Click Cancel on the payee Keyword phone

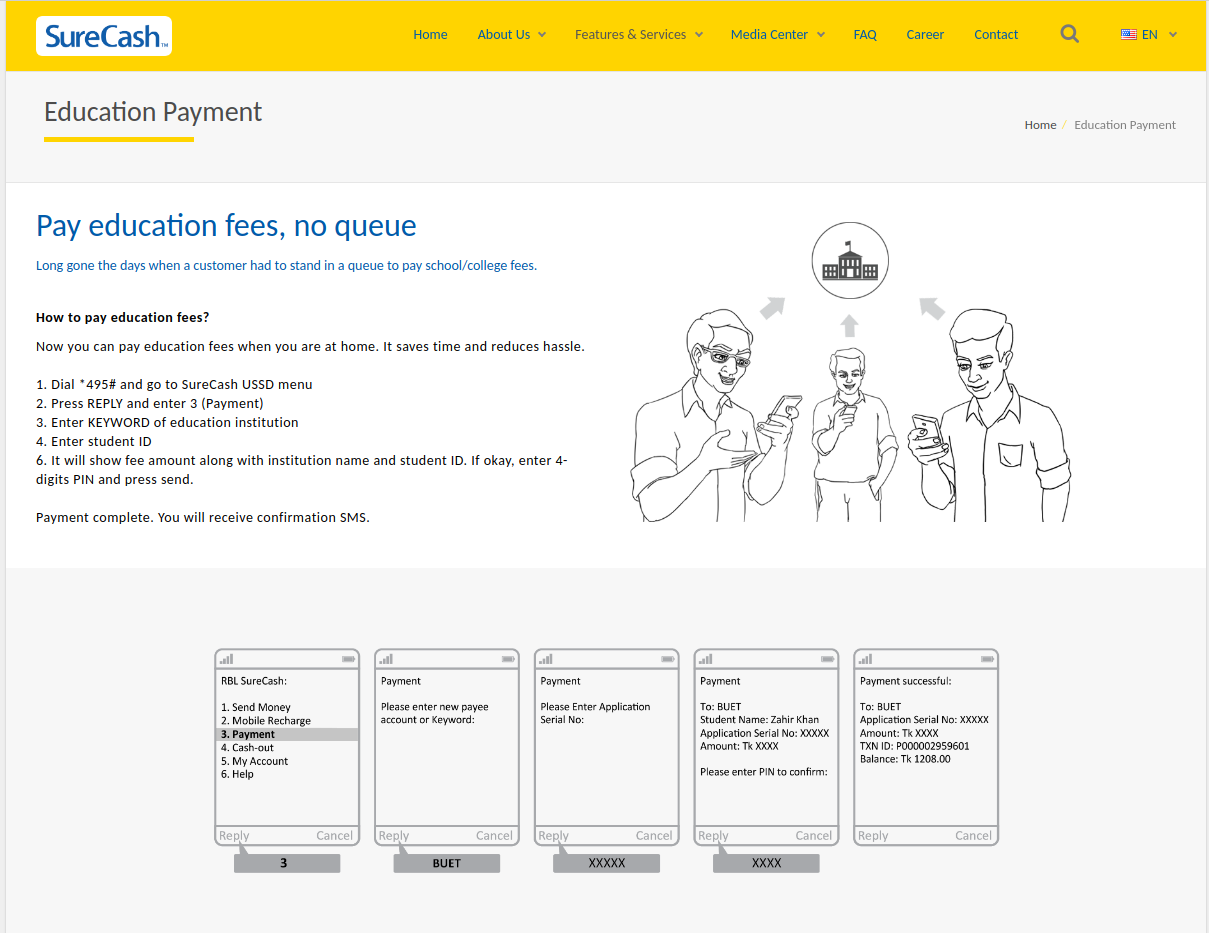pyautogui.click(x=495, y=836)
